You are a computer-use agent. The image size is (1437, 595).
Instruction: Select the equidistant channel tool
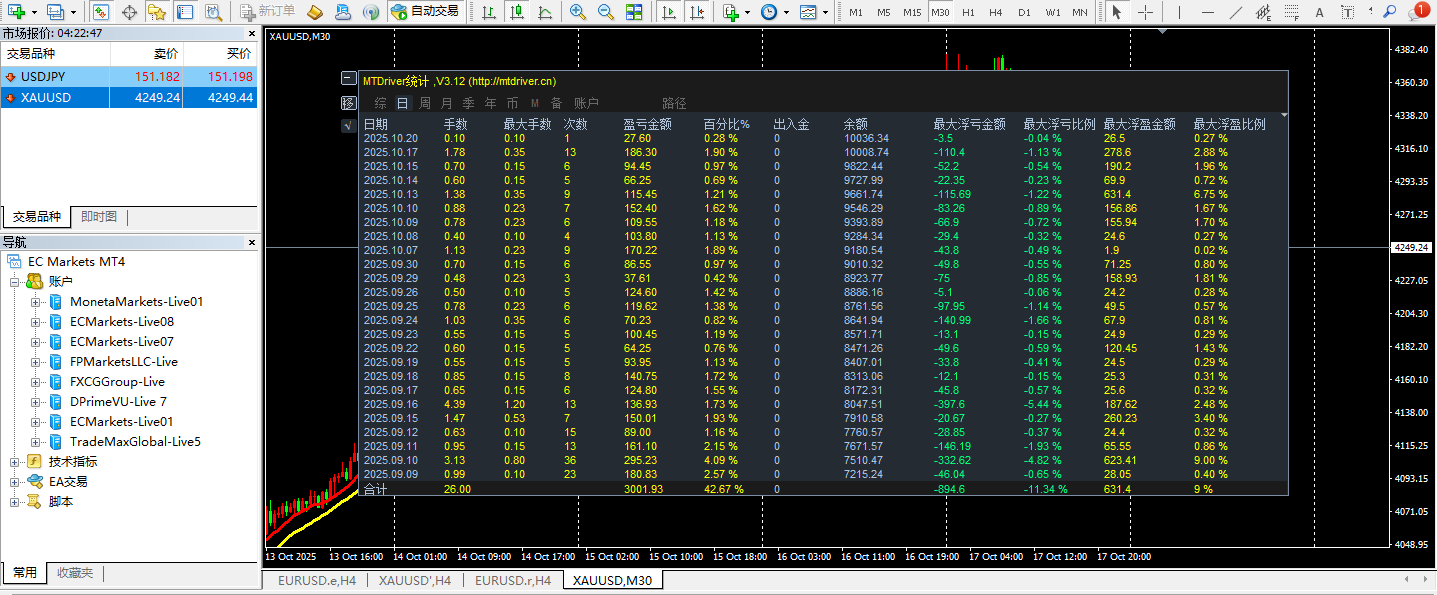pyautogui.click(x=1263, y=12)
